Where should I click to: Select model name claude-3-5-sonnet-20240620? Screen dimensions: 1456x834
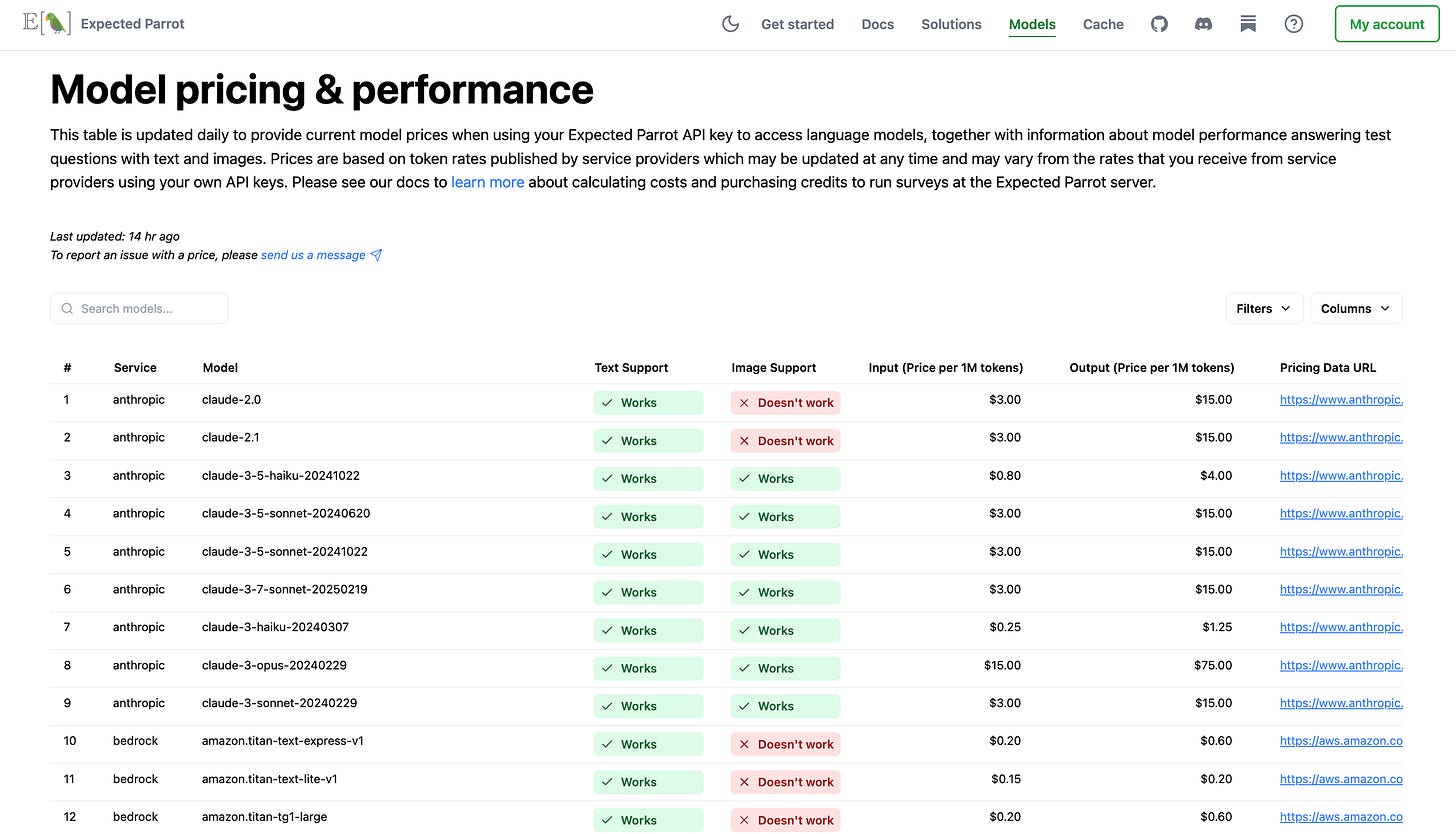tap(286, 514)
